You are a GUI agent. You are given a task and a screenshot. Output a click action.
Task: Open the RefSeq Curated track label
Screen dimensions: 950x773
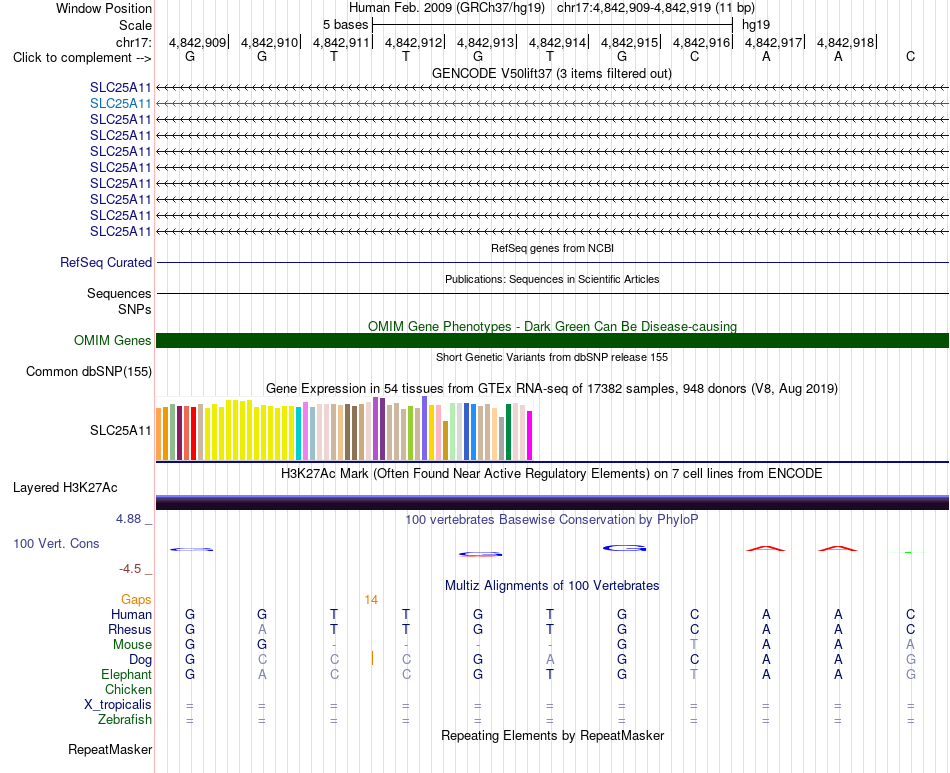pyautogui.click(x=105, y=262)
